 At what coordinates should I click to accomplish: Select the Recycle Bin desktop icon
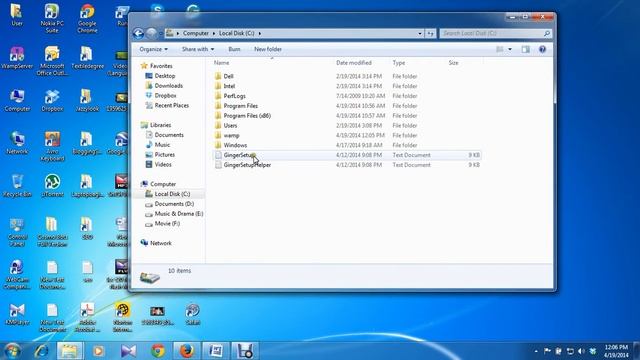pyautogui.click(x=17, y=186)
